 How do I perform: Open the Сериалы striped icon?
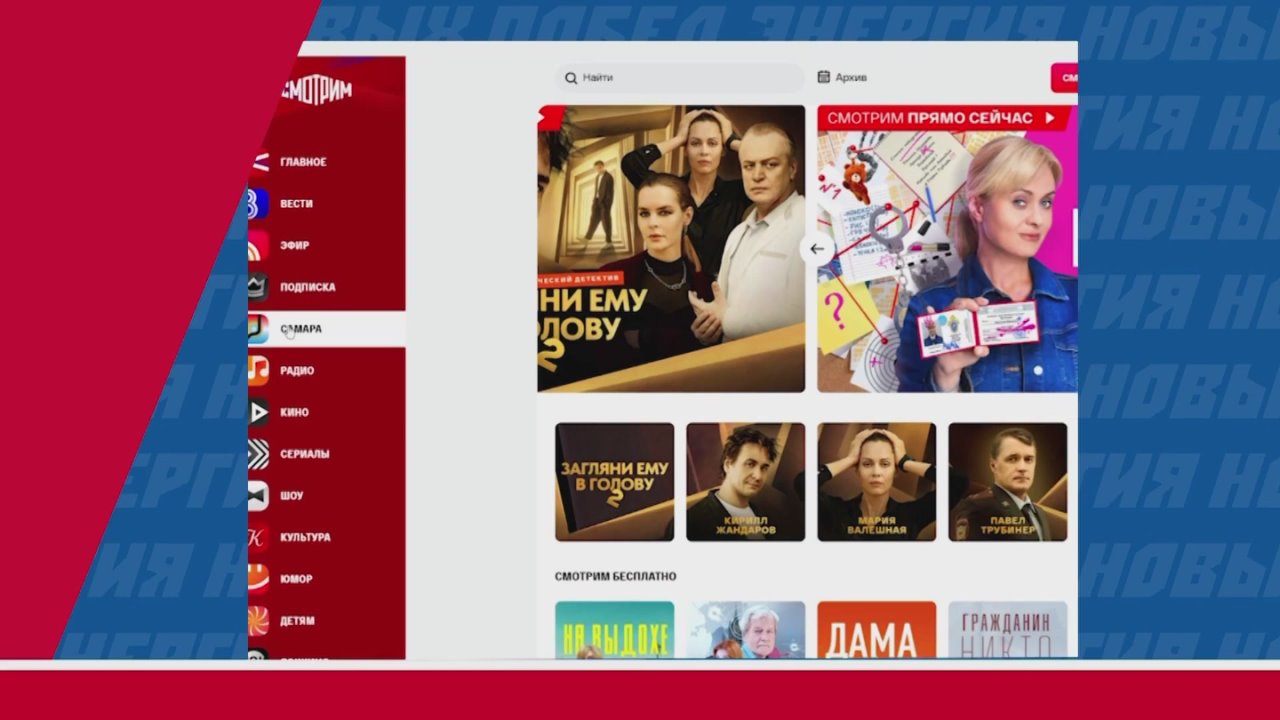pos(259,454)
